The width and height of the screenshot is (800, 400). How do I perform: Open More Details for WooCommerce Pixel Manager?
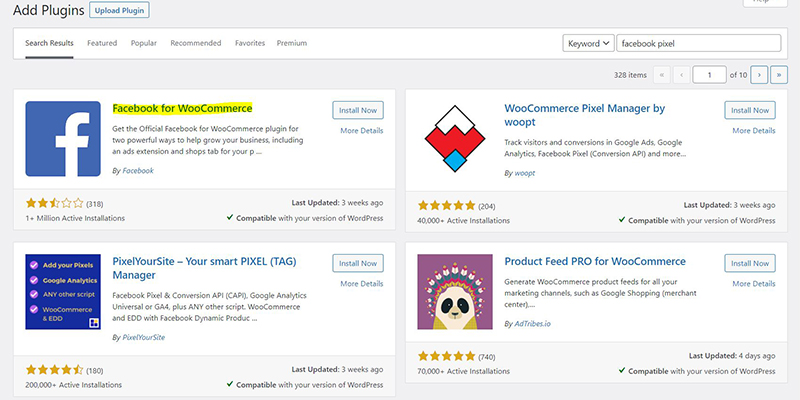tap(754, 131)
